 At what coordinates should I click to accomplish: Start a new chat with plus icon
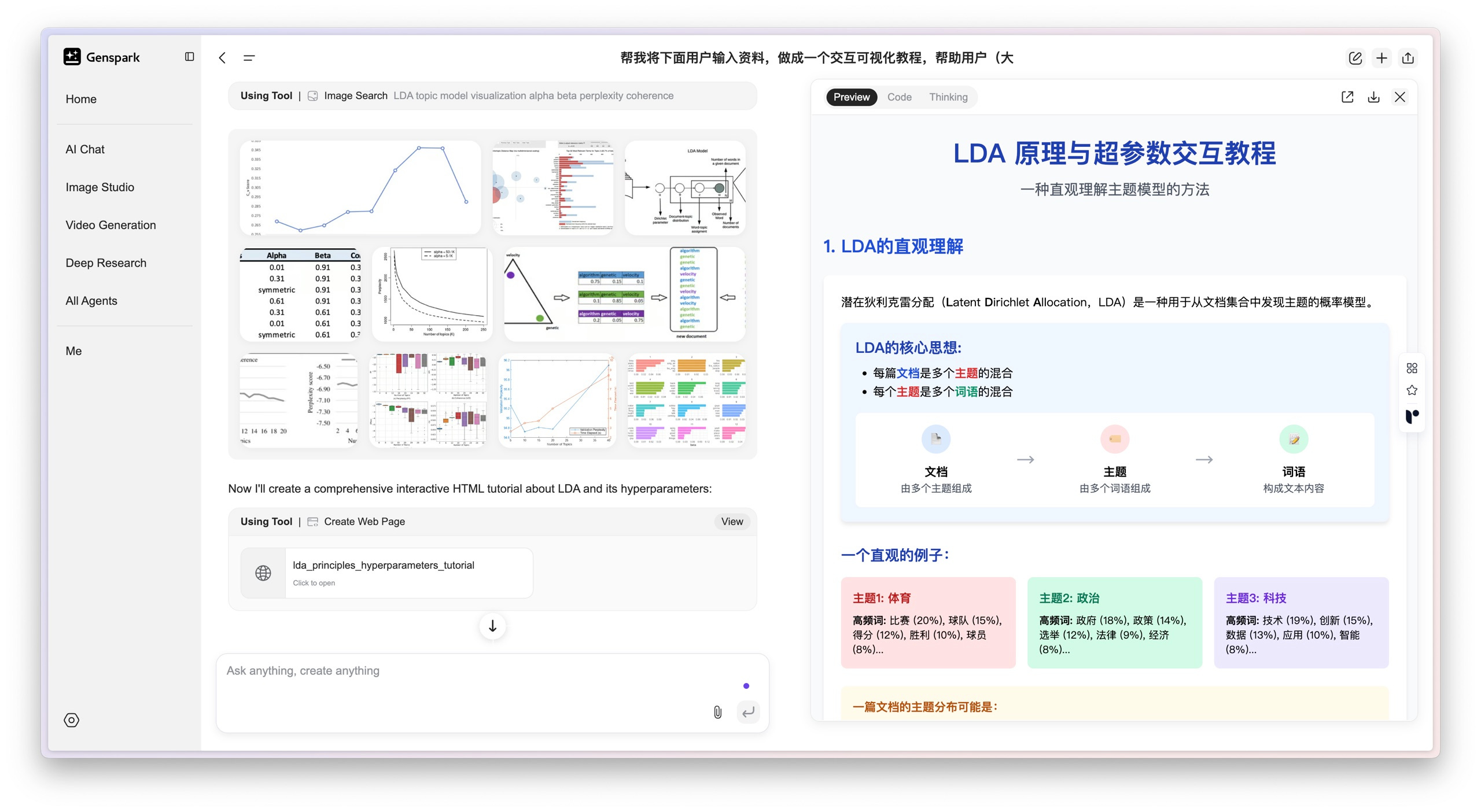click(1381, 58)
